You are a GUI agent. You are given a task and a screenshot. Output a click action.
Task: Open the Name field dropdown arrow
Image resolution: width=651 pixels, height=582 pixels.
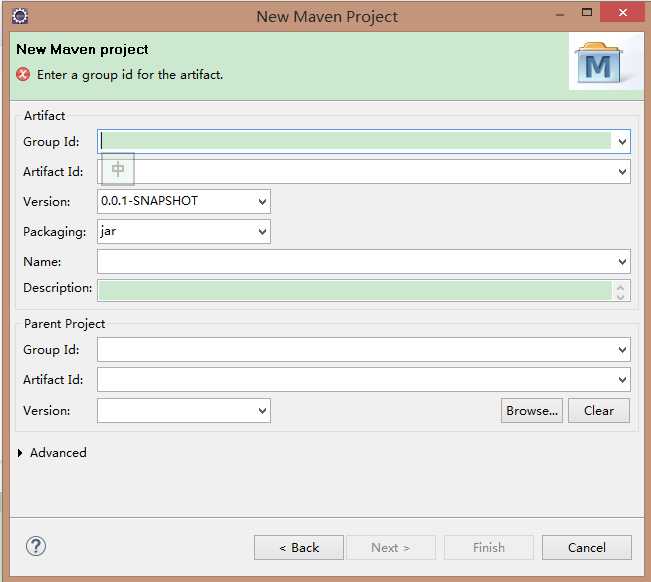(x=622, y=262)
